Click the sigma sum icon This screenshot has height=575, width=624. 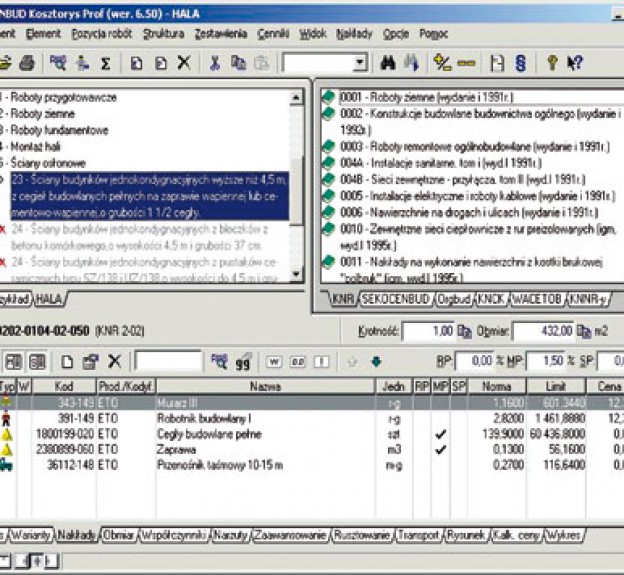tap(105, 64)
